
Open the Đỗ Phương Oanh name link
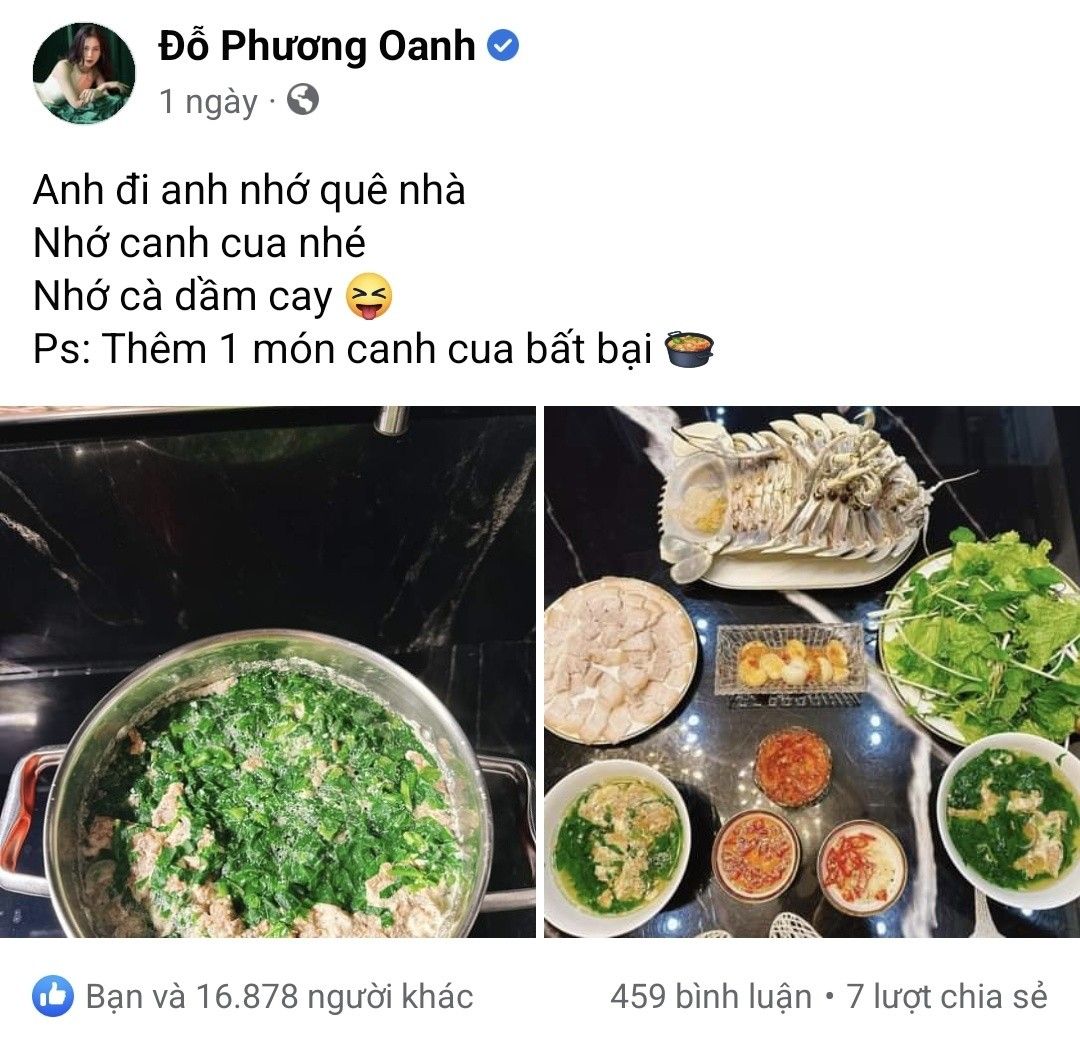coord(317,47)
